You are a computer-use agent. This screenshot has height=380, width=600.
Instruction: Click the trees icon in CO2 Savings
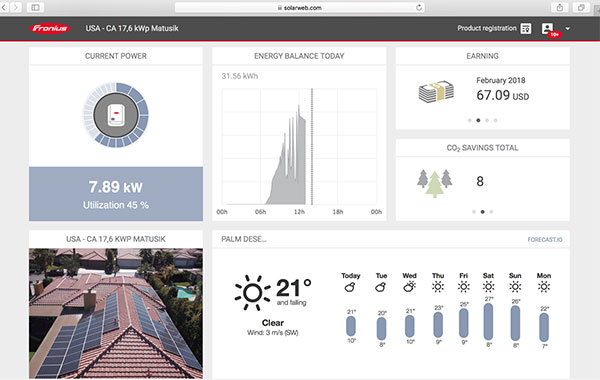435,183
